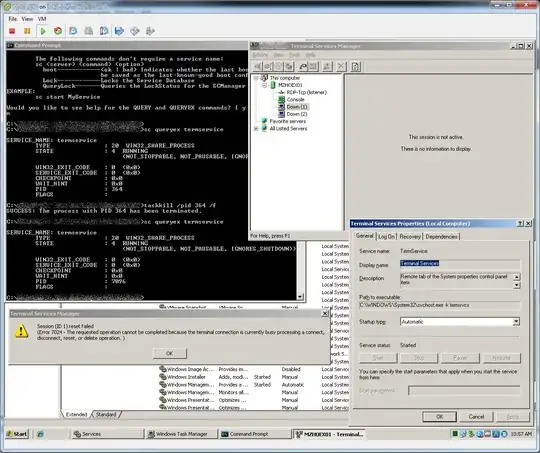Click the red Power Off VM icon
This screenshot has width=540, height=453.
click(x=12, y=31)
